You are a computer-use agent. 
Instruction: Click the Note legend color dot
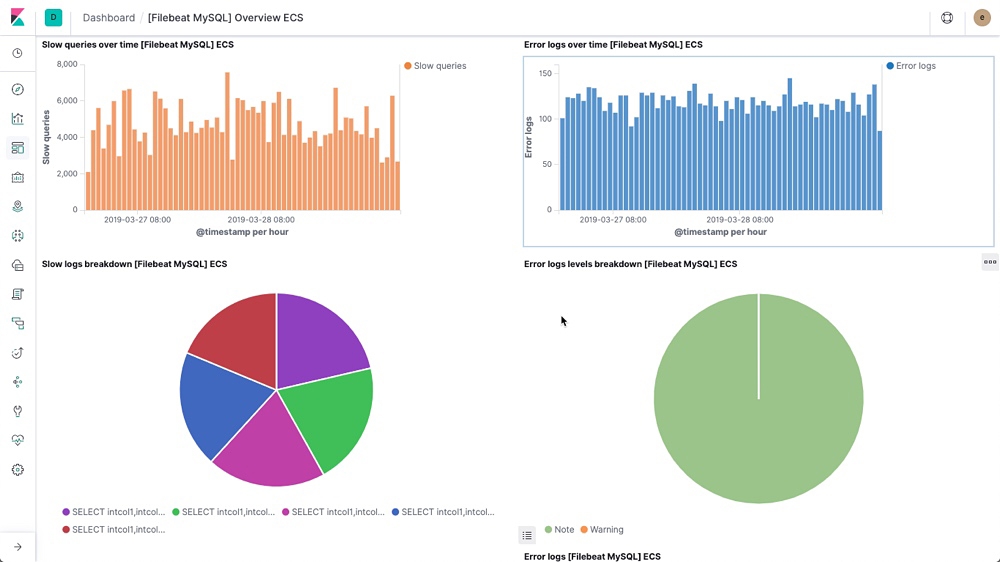click(x=548, y=530)
